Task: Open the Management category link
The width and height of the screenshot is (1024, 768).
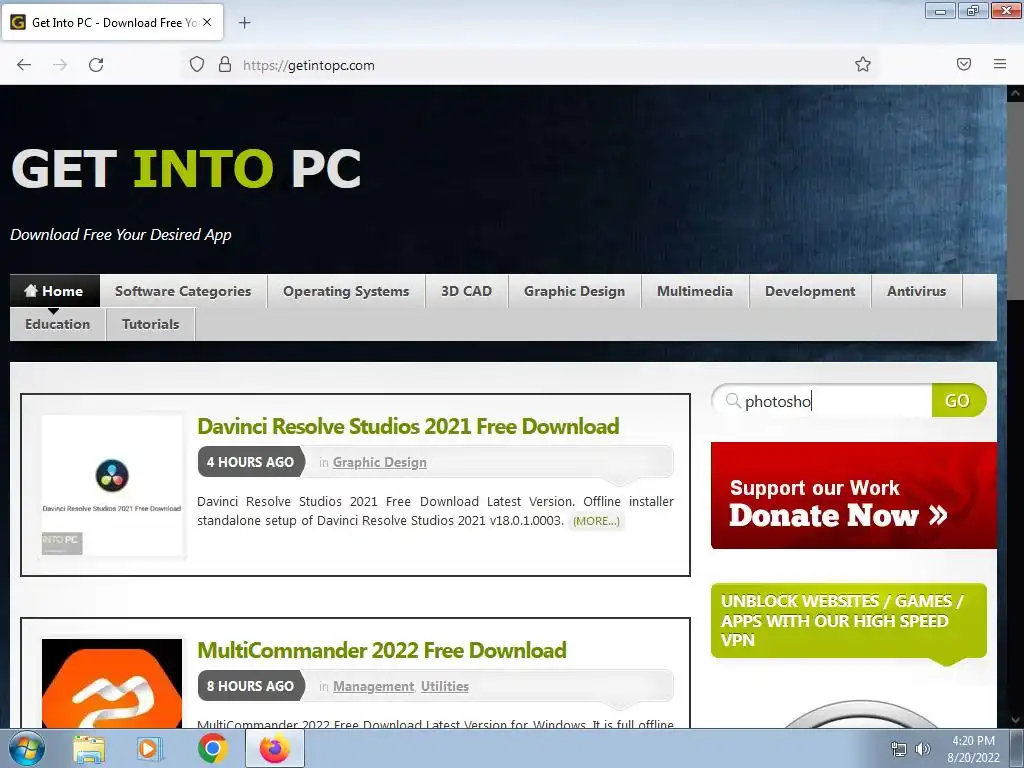Action: (374, 686)
